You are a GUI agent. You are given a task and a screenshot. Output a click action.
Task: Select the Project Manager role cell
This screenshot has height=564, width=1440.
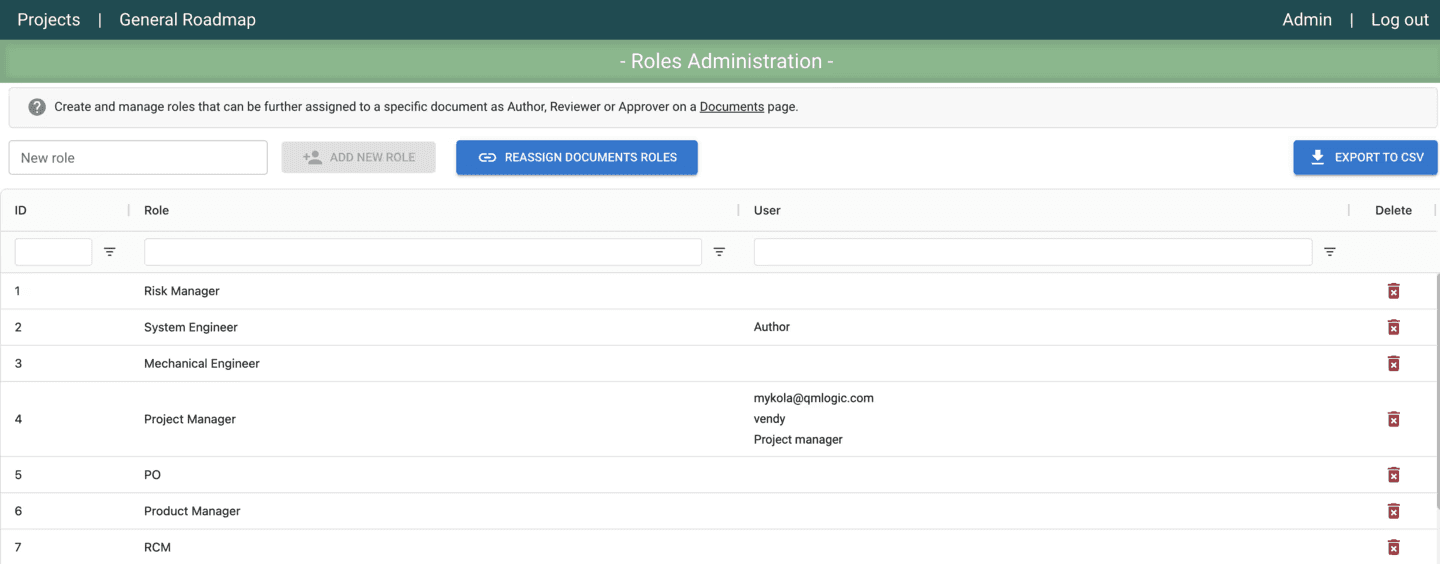190,419
